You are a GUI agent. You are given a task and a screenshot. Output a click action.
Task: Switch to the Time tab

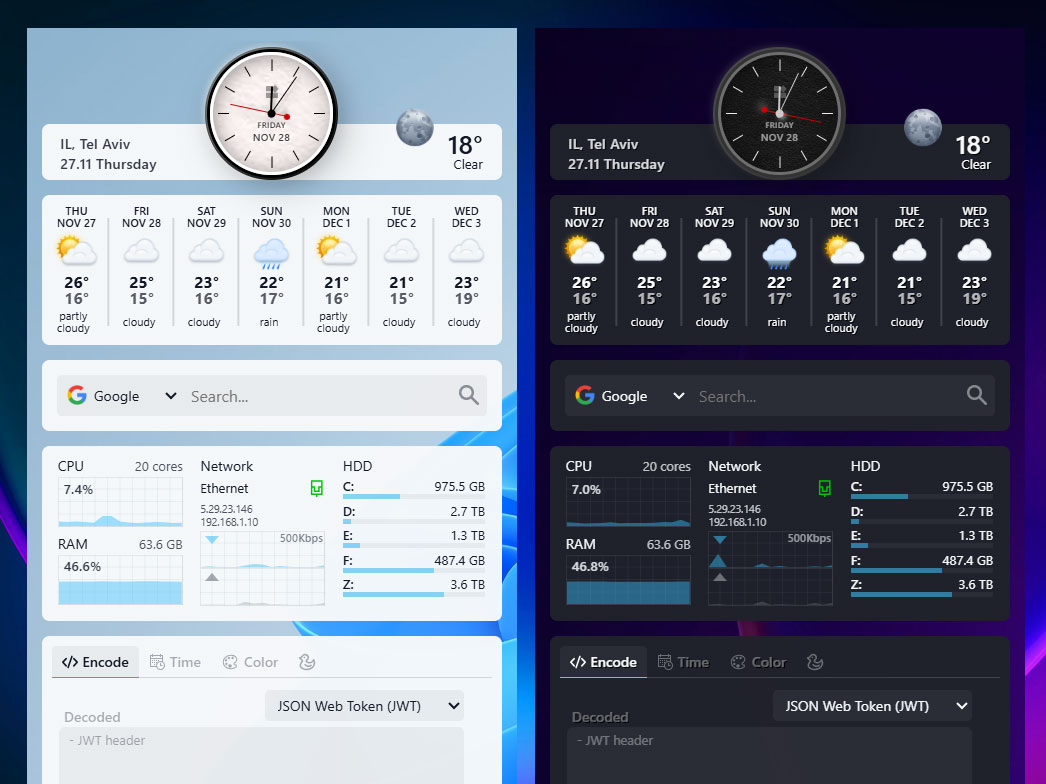175,662
